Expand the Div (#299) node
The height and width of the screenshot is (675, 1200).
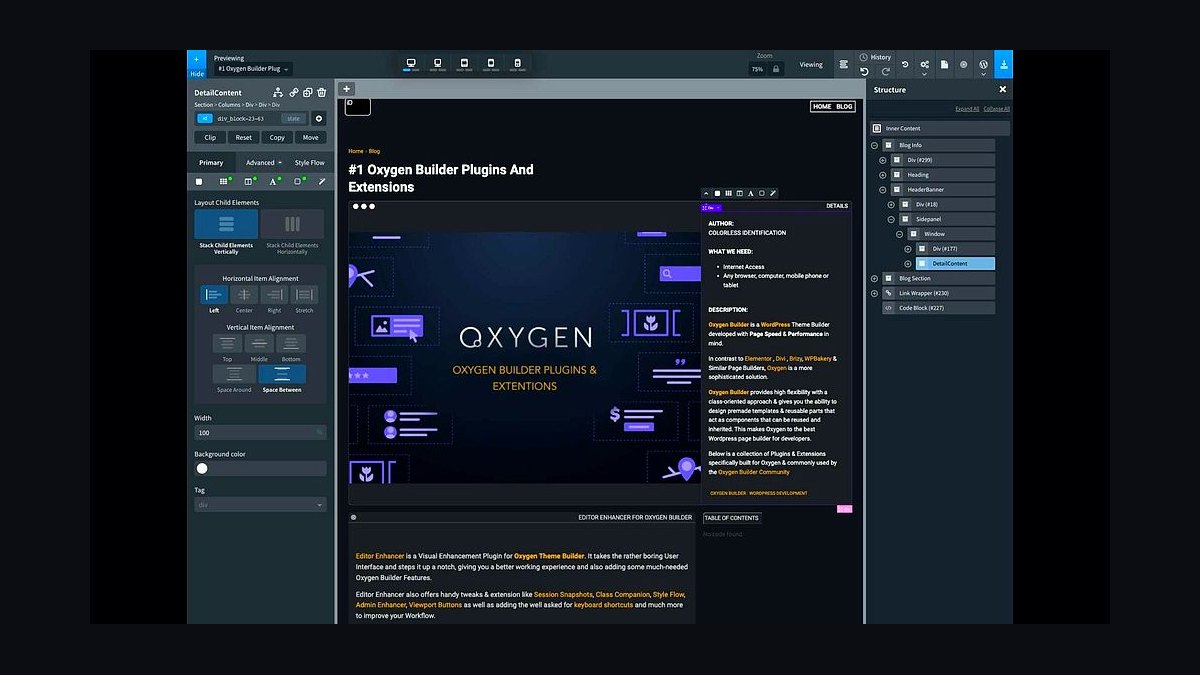(x=883, y=160)
